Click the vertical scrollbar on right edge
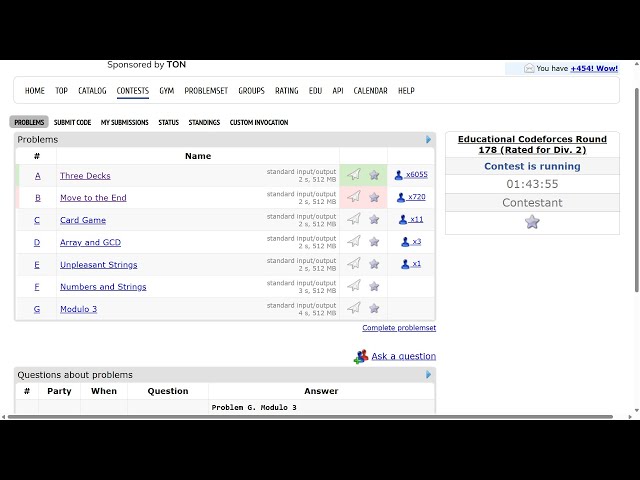Viewport: 640px width, 480px height. tap(637, 190)
